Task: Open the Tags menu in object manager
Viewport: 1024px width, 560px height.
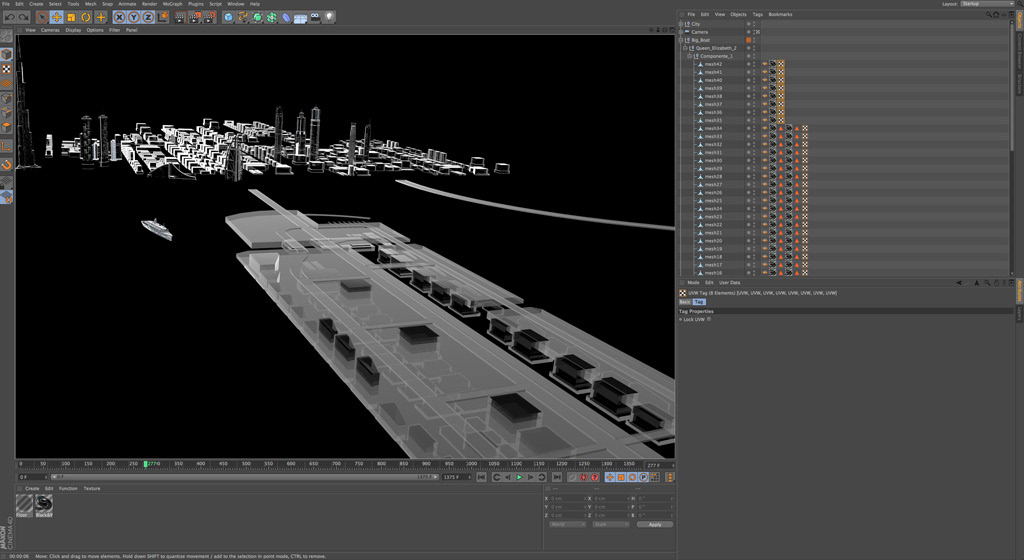Action: tap(758, 14)
